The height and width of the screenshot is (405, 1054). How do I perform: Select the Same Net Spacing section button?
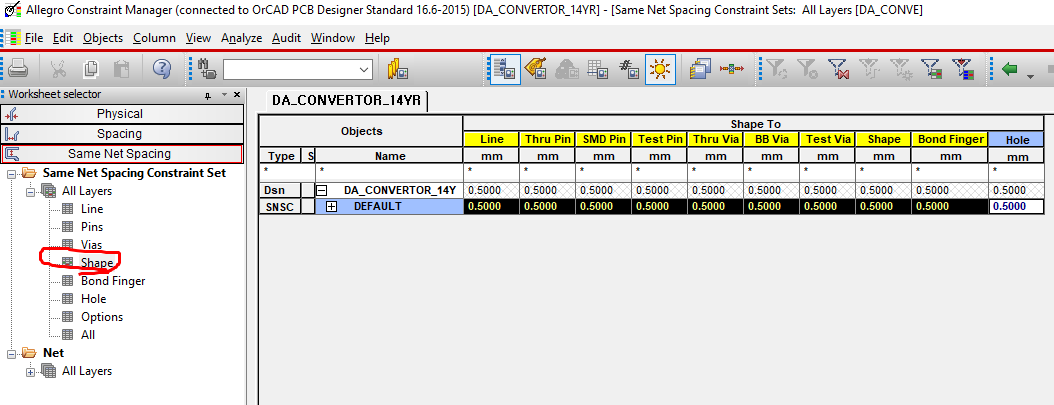coord(122,154)
